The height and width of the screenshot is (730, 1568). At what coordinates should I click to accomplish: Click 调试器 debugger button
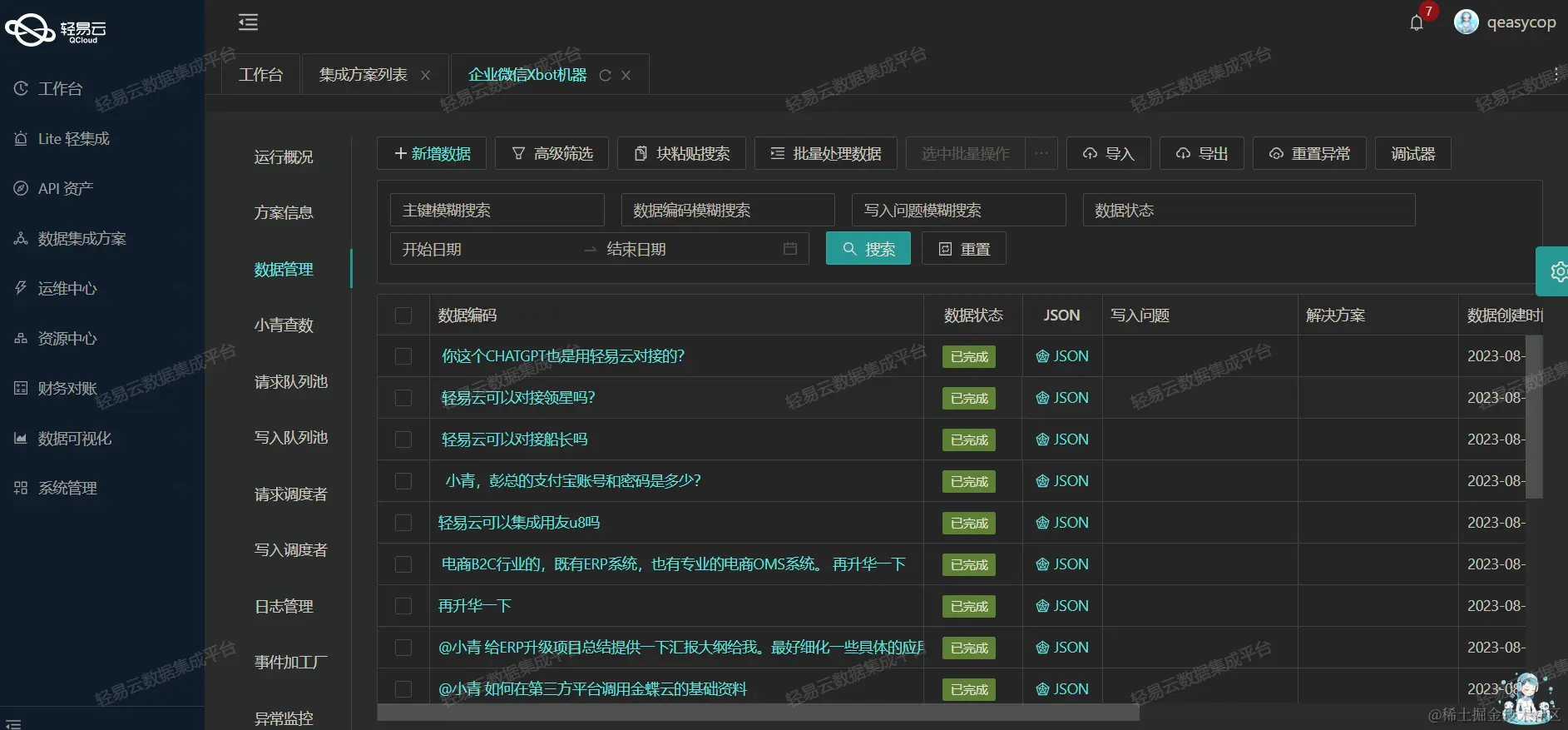click(1412, 153)
